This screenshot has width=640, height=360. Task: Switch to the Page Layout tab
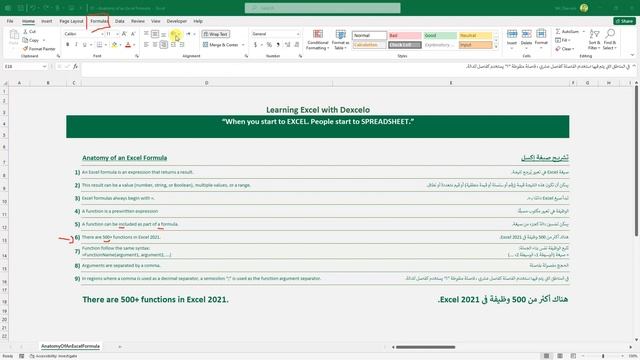pyautogui.click(x=71, y=21)
